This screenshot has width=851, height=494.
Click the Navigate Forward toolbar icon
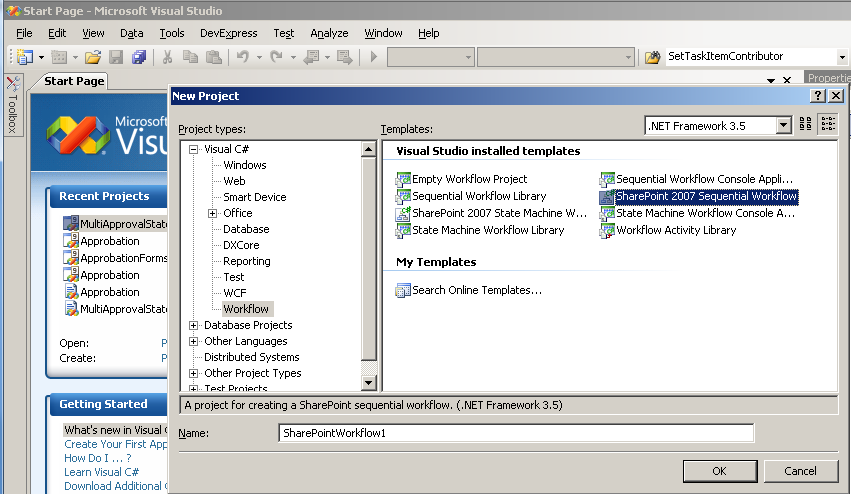pyautogui.click(x=345, y=56)
